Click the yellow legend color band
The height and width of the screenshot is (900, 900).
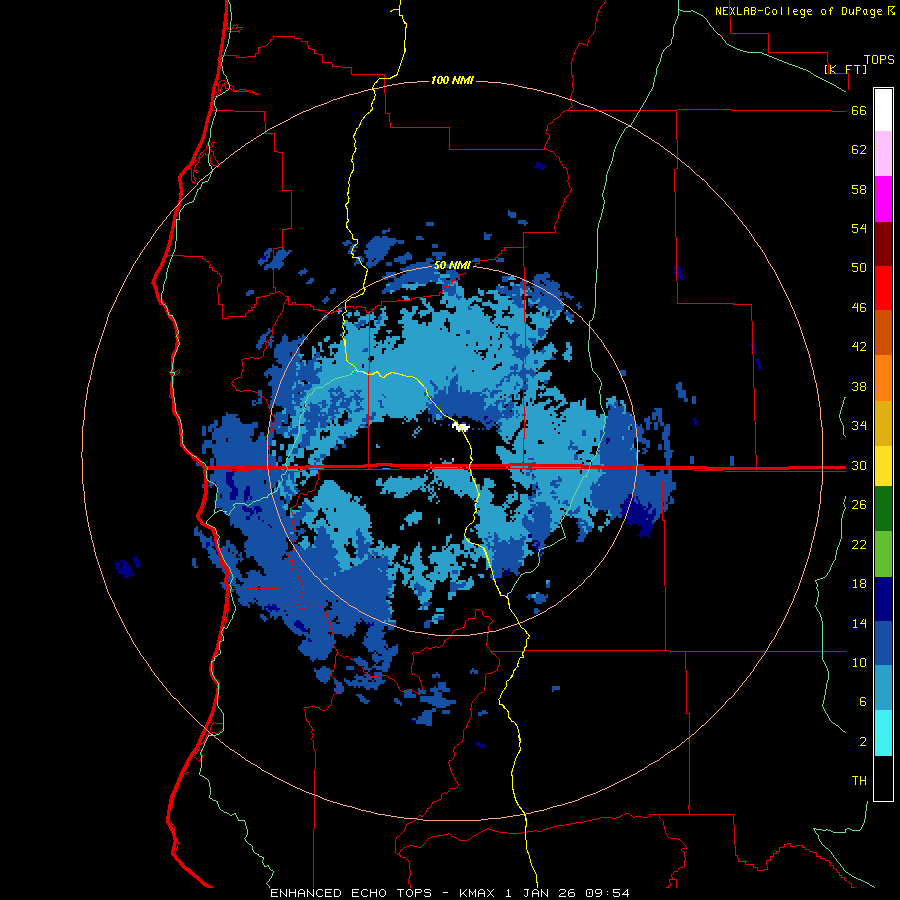pos(883,466)
